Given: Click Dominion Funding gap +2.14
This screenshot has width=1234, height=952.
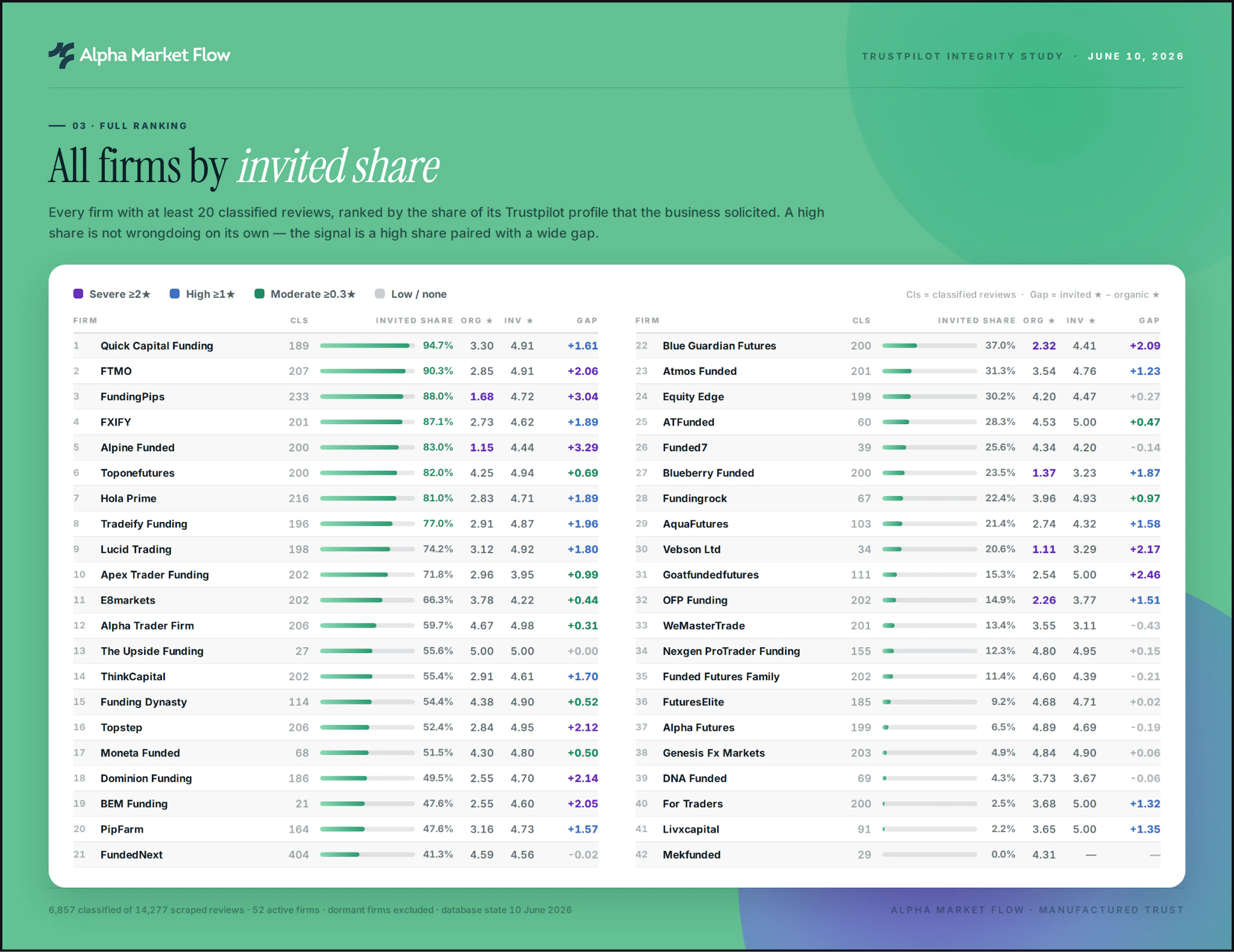Looking at the screenshot, I should pyautogui.click(x=583, y=778).
